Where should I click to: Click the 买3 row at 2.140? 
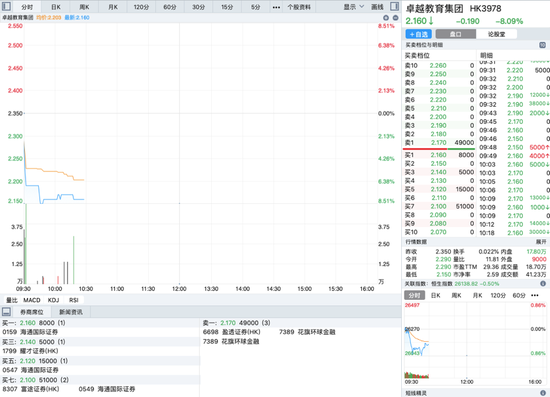pyautogui.click(x=439, y=172)
